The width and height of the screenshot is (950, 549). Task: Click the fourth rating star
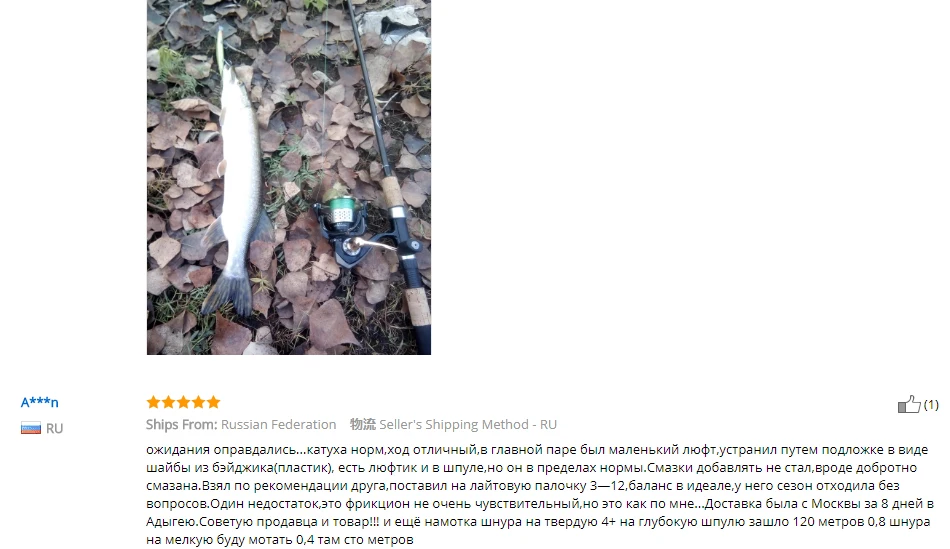(x=198, y=402)
